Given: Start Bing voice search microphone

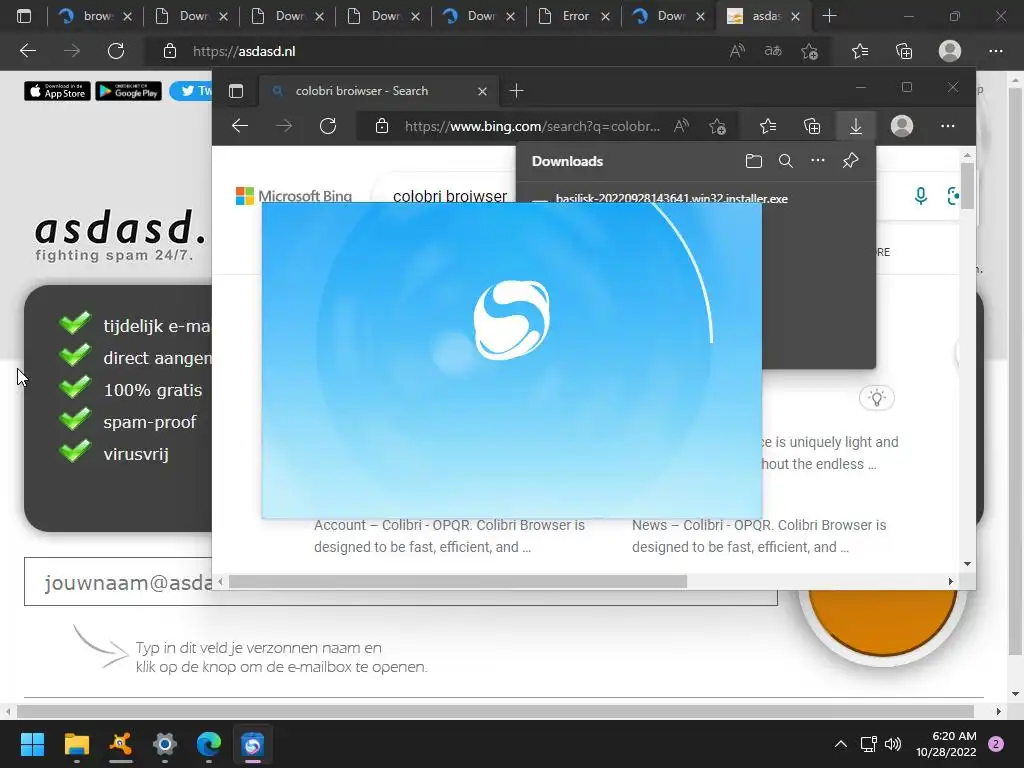Looking at the screenshot, I should [920, 196].
